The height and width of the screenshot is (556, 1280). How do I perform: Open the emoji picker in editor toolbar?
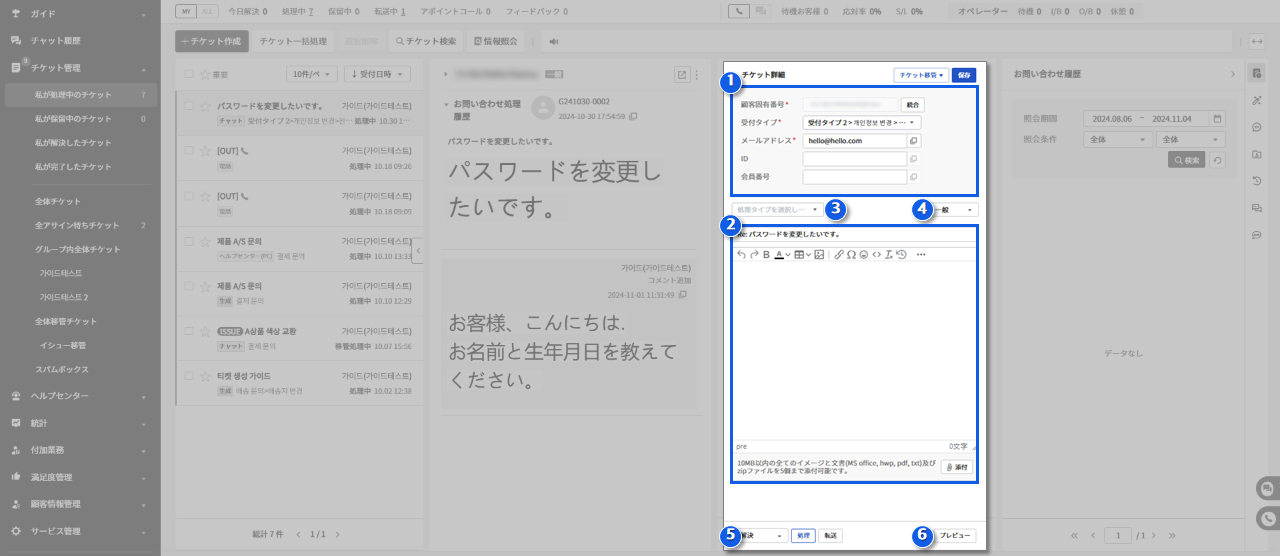[864, 255]
